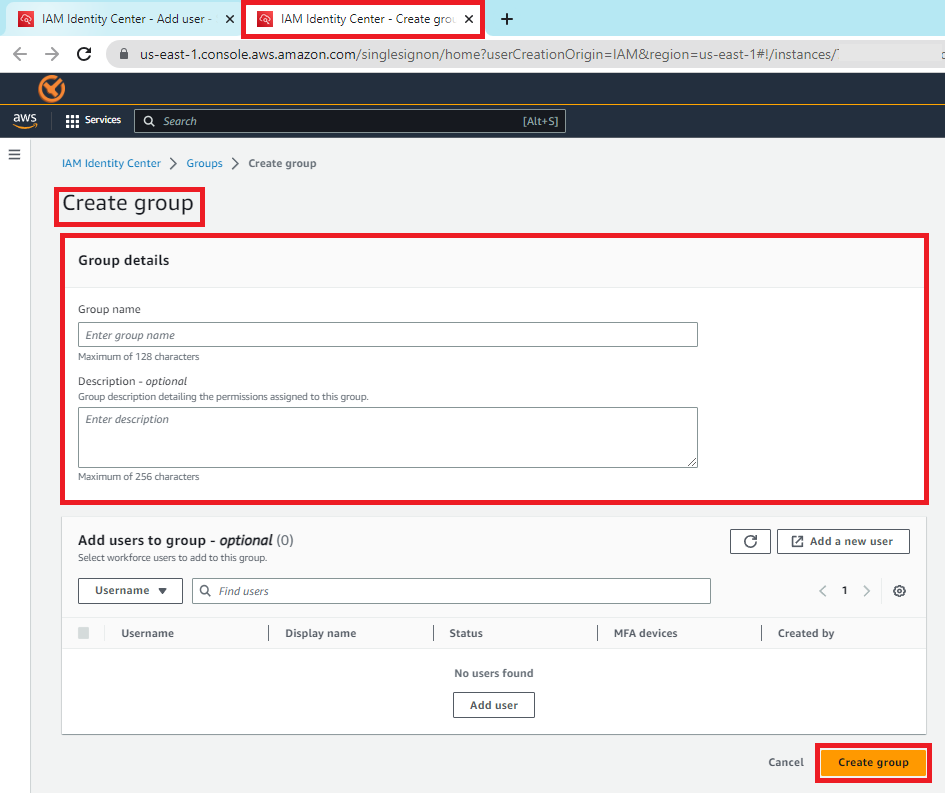
Task: Toggle the select-all users checkbox
Action: pyautogui.click(x=84, y=633)
